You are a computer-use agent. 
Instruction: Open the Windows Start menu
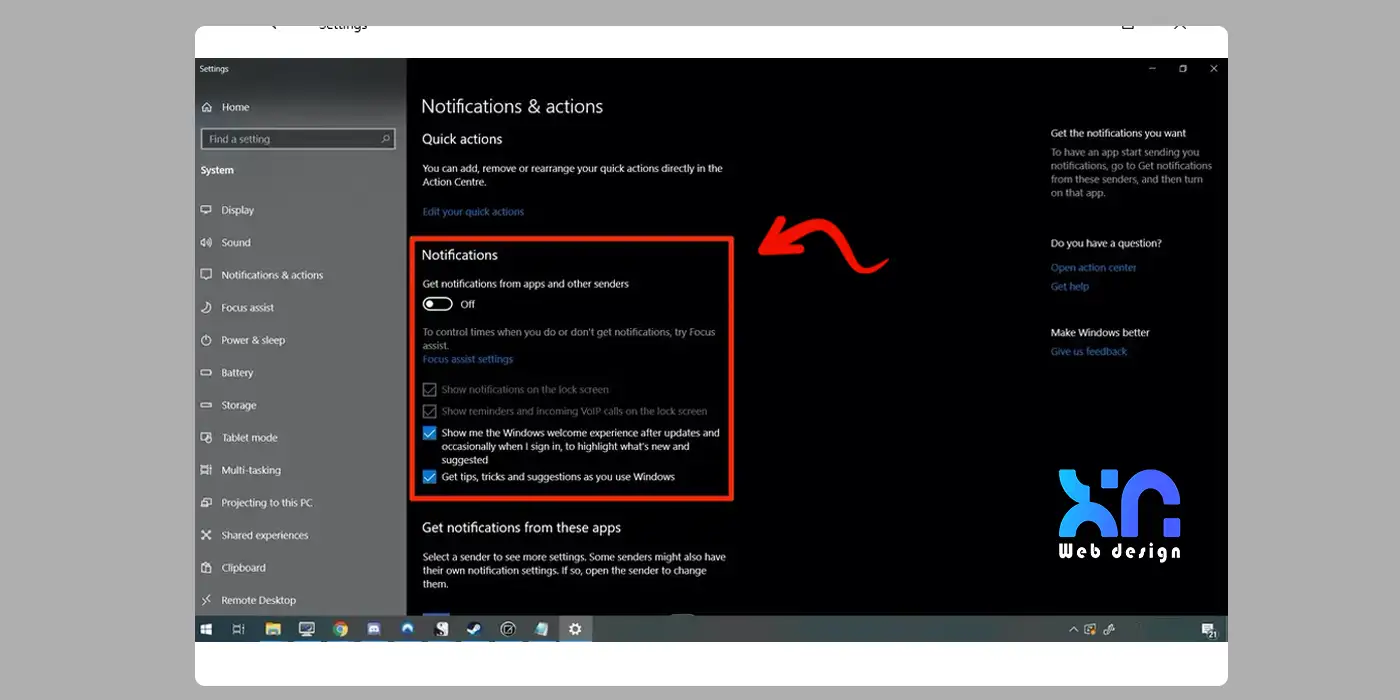click(207, 629)
